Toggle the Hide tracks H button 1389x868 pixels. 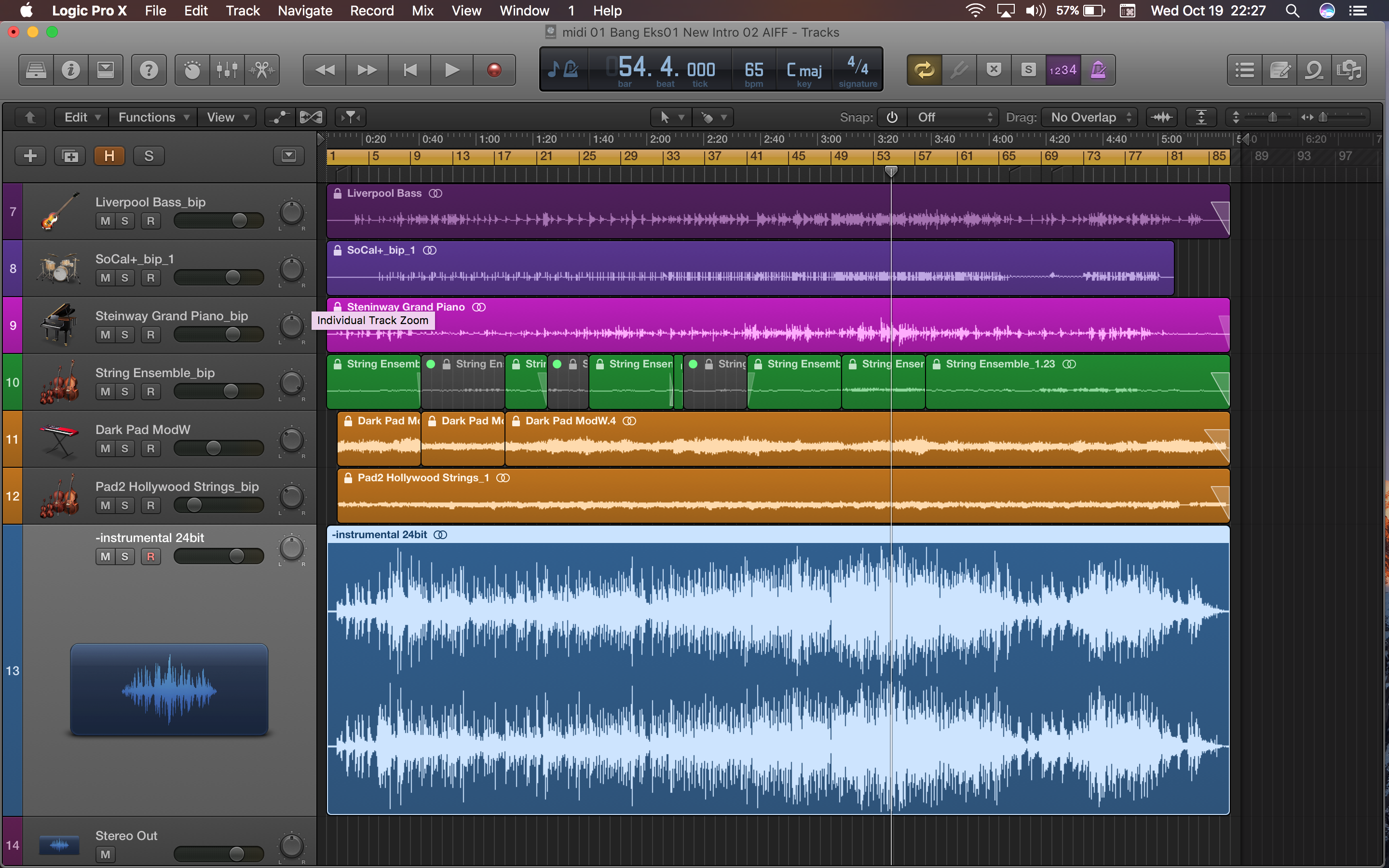(109, 156)
